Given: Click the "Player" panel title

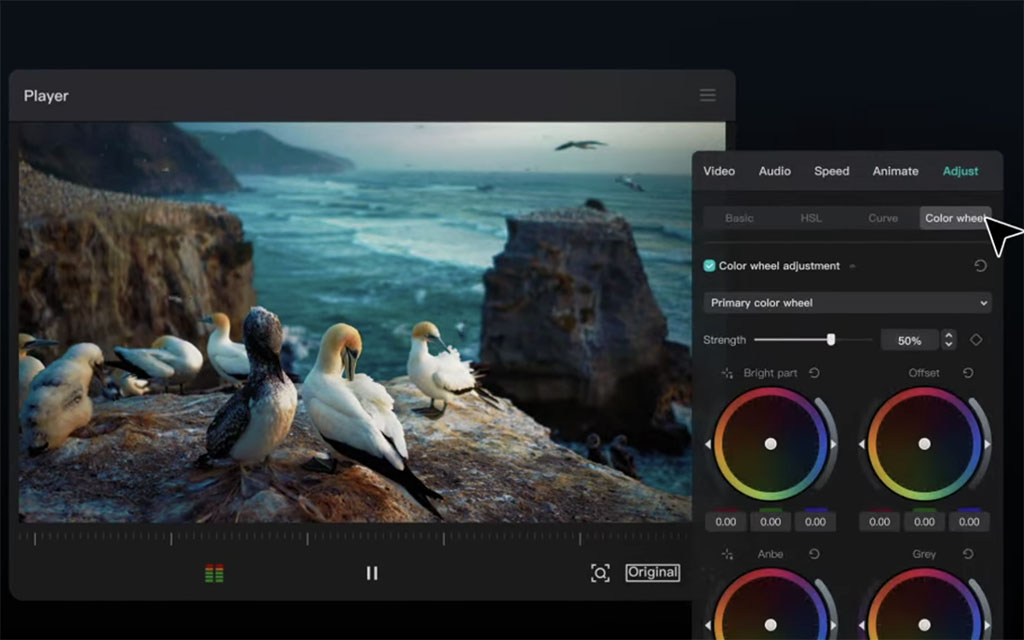Looking at the screenshot, I should (46, 96).
